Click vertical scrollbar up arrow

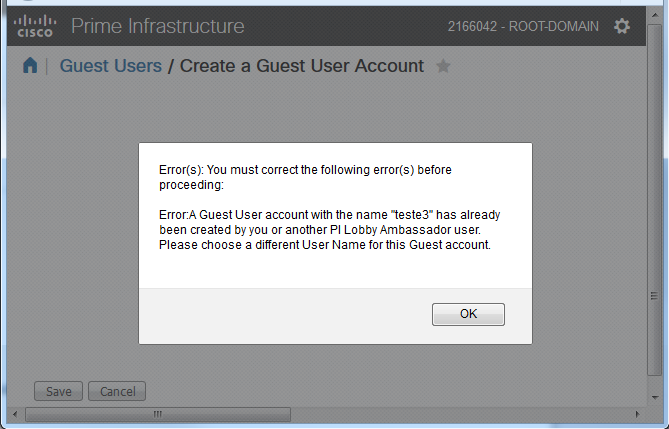click(654, 15)
